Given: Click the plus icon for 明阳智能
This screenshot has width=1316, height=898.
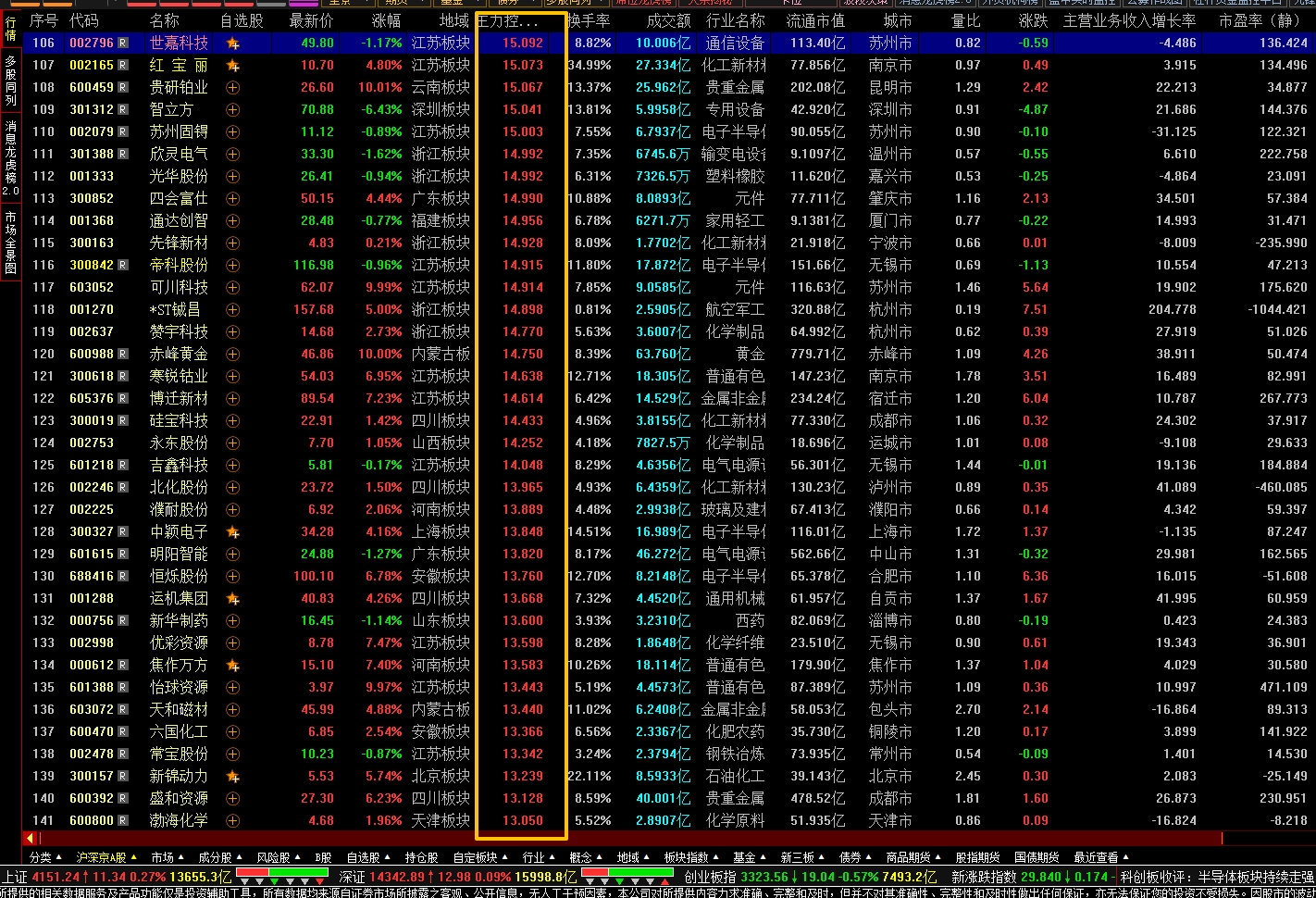Looking at the screenshot, I should [232, 554].
